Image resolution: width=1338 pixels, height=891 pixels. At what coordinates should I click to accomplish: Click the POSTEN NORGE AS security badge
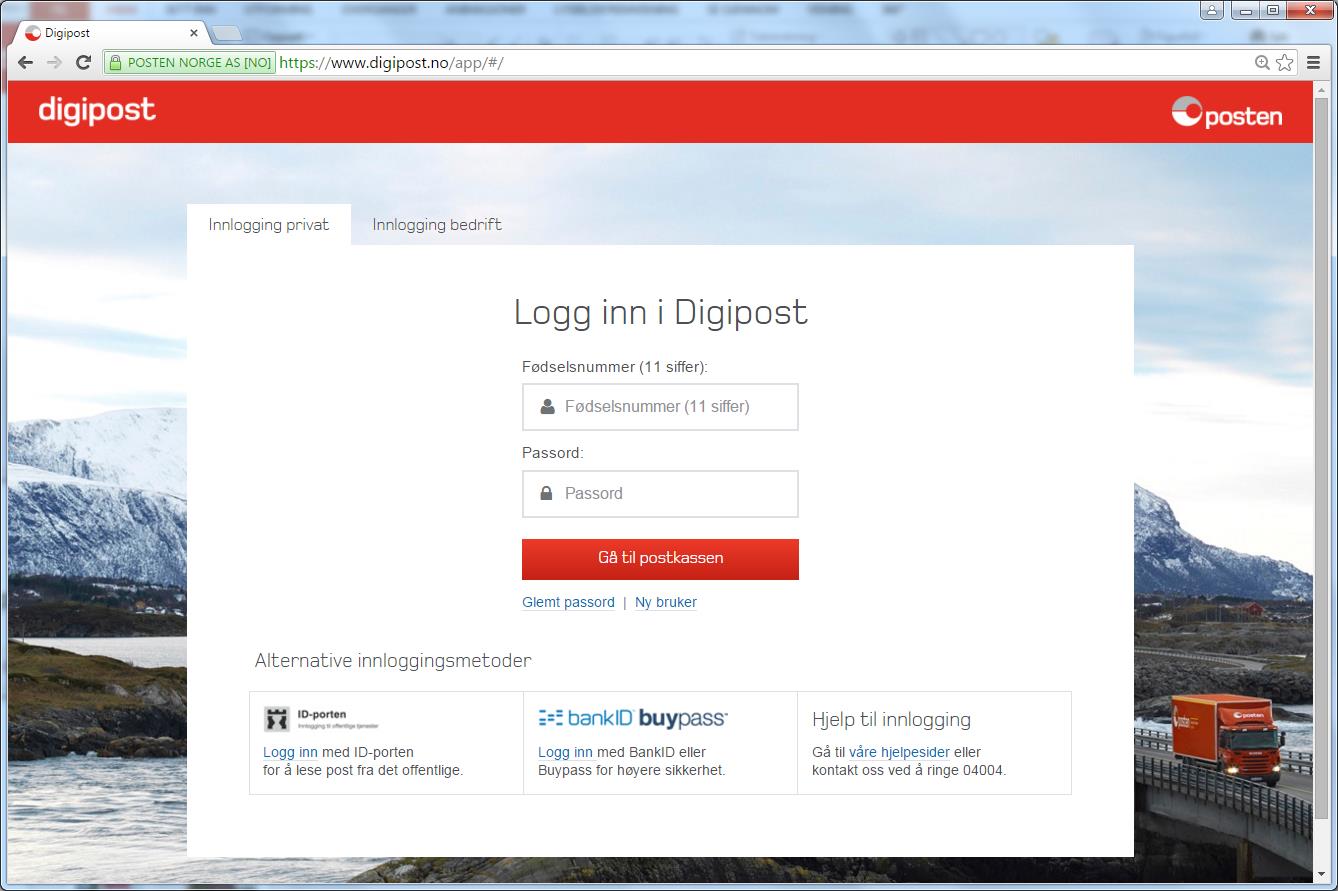point(190,63)
